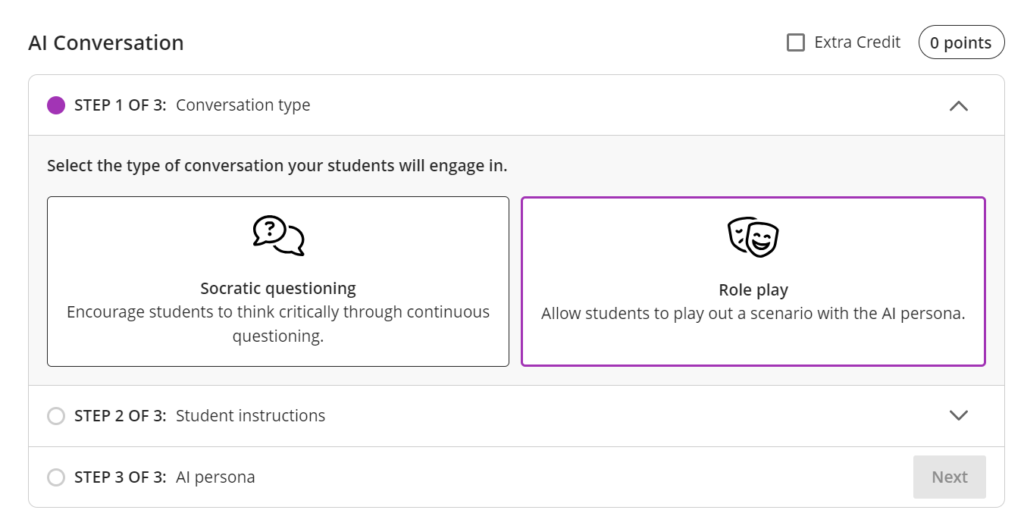
Task: Click the Socratic questioning title text
Action: coord(278,289)
